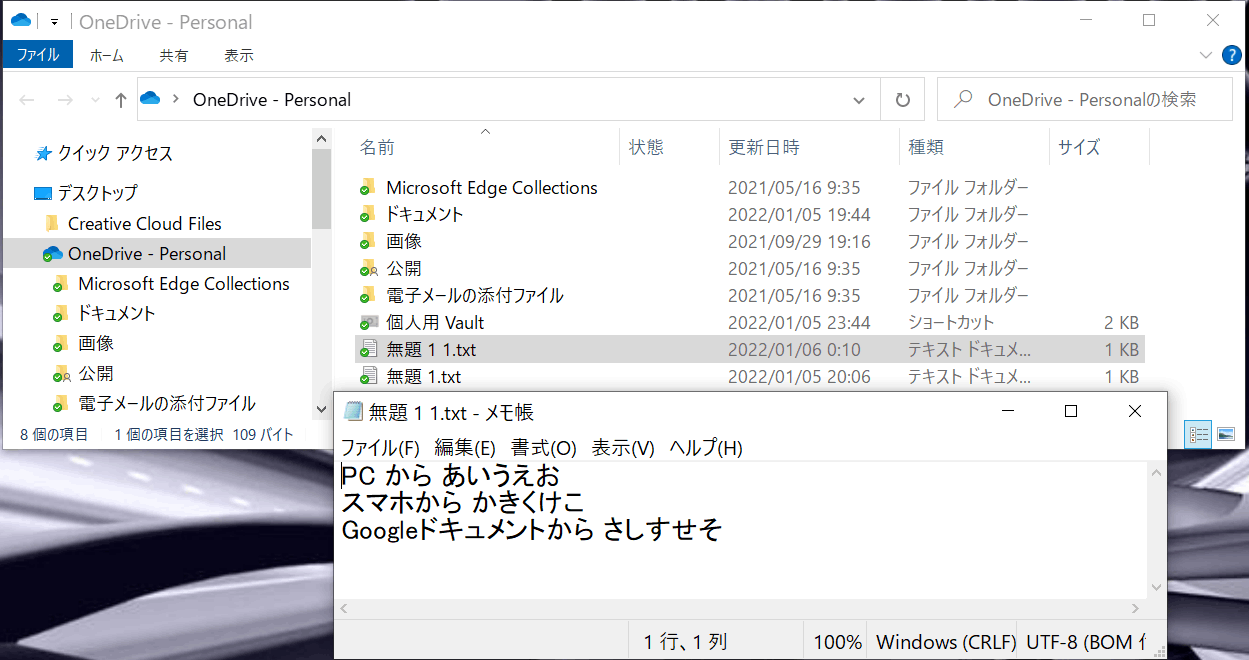The height and width of the screenshot is (660, 1249).
Task: Select 電子メールの添付ファイル in navigation tree
Action: click(167, 403)
